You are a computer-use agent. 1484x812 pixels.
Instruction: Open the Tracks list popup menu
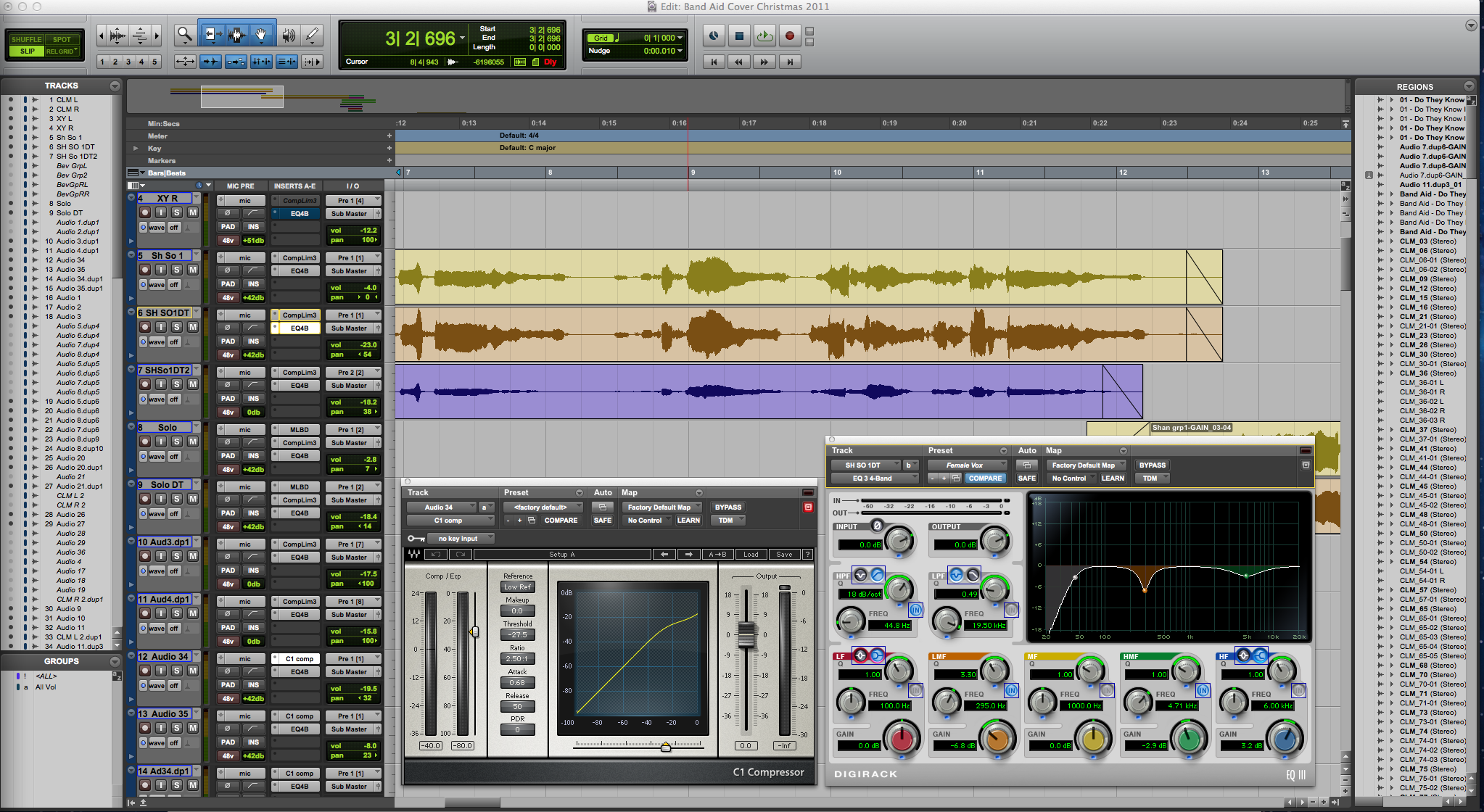pyautogui.click(x=115, y=86)
